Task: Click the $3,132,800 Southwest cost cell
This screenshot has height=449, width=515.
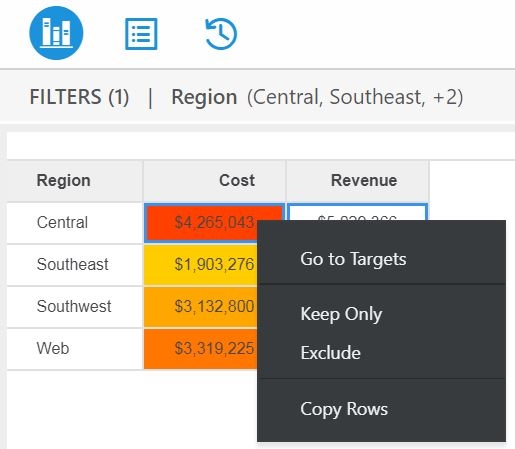Action: [201, 306]
